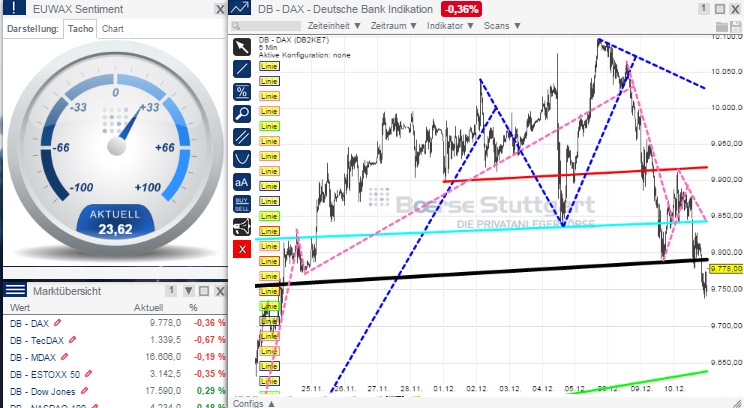Click the 'Aktive Konfiguration: none' text
744x408 pixels.
[305, 55]
